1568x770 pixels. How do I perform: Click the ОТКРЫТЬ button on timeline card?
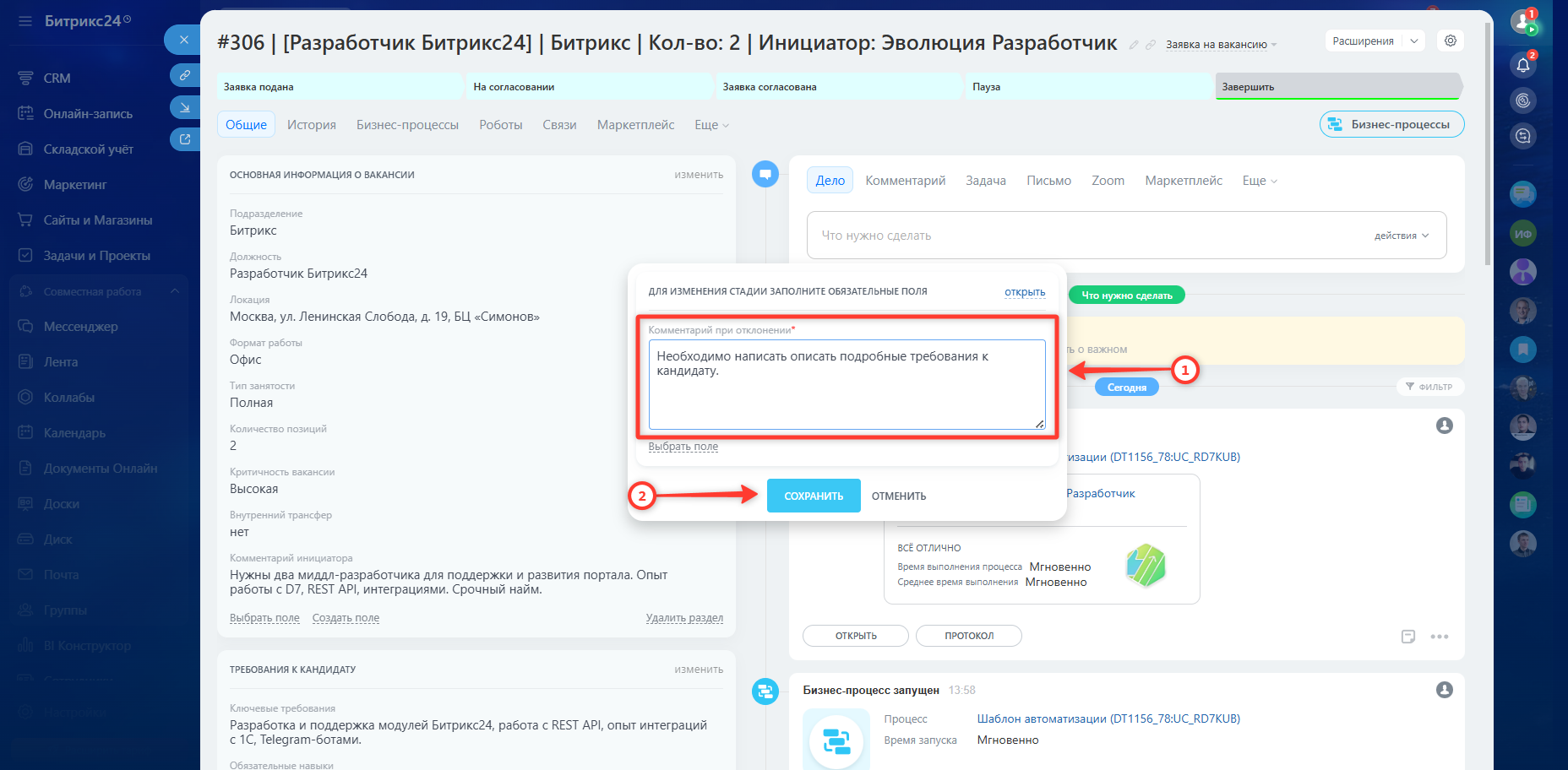point(856,636)
